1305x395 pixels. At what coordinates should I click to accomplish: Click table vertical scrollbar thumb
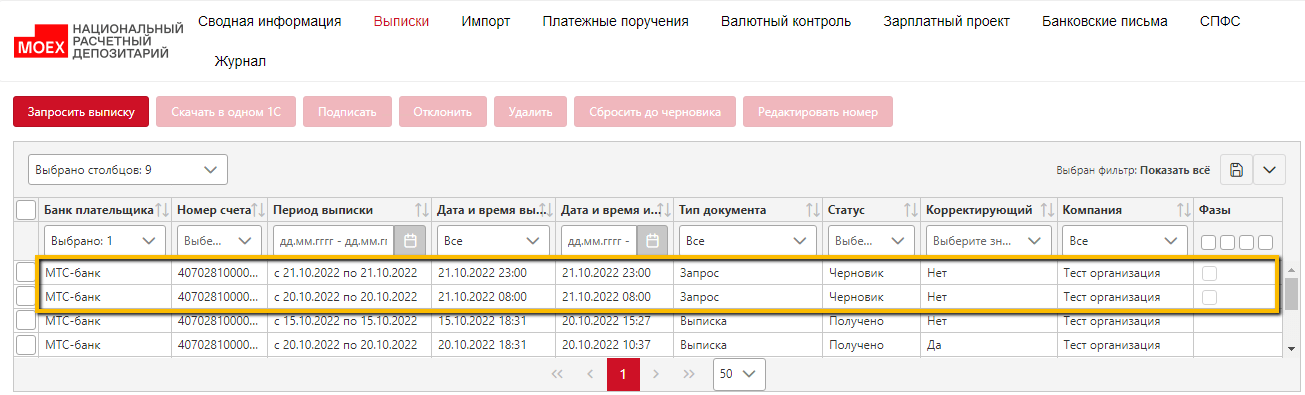pos(1290,294)
